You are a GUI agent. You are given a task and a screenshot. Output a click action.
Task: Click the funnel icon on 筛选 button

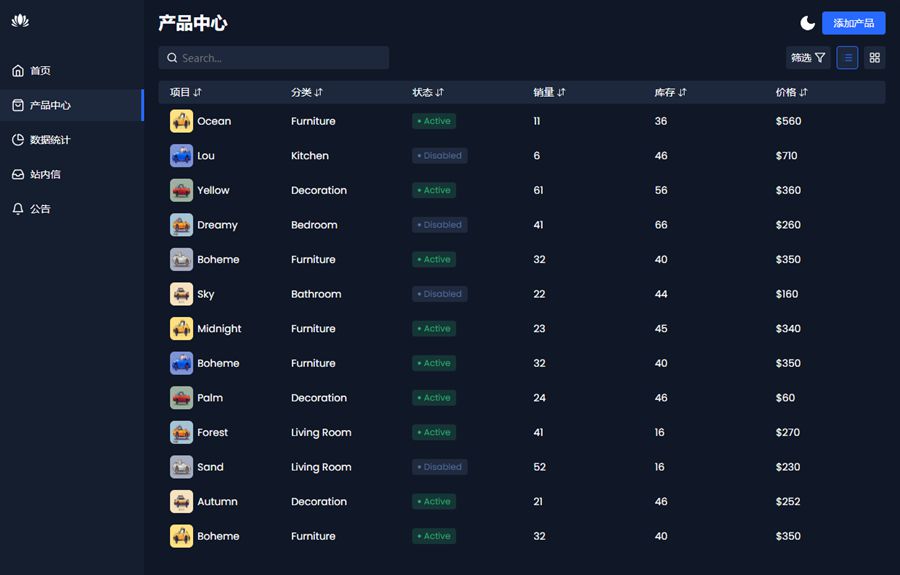click(x=820, y=58)
